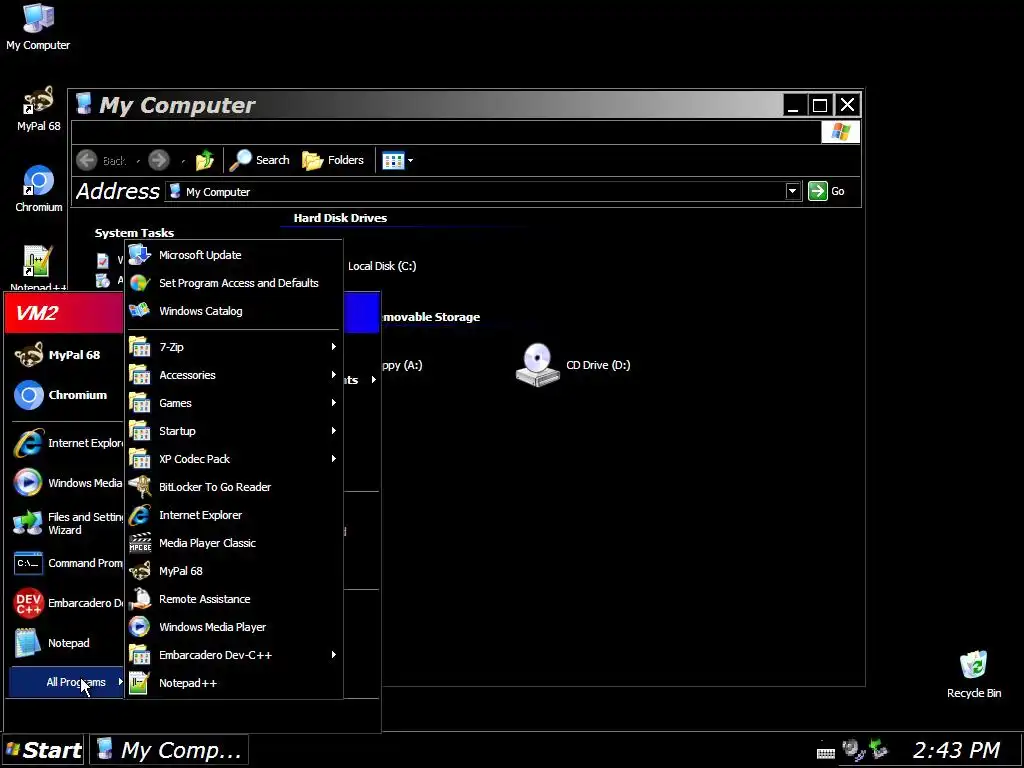Click Notepad++ desktop shortcut

pos(38,268)
